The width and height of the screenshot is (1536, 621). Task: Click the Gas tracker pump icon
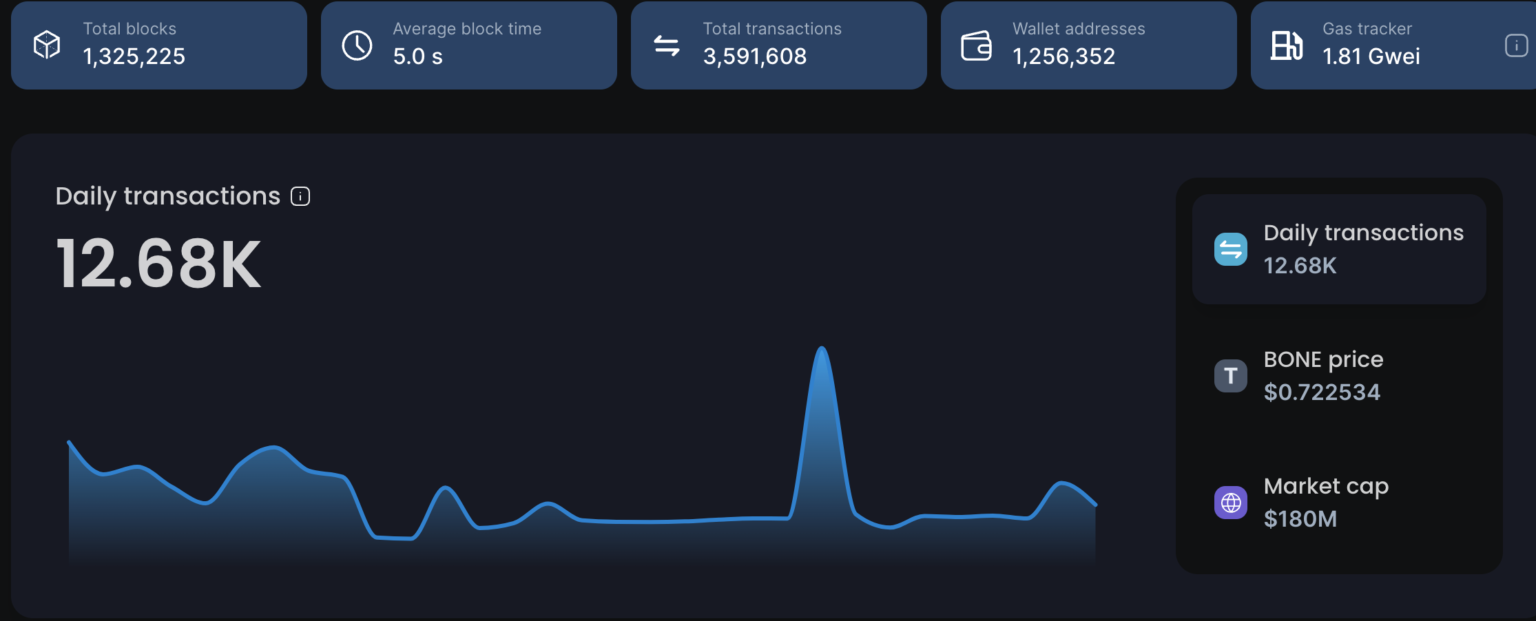tap(1286, 45)
